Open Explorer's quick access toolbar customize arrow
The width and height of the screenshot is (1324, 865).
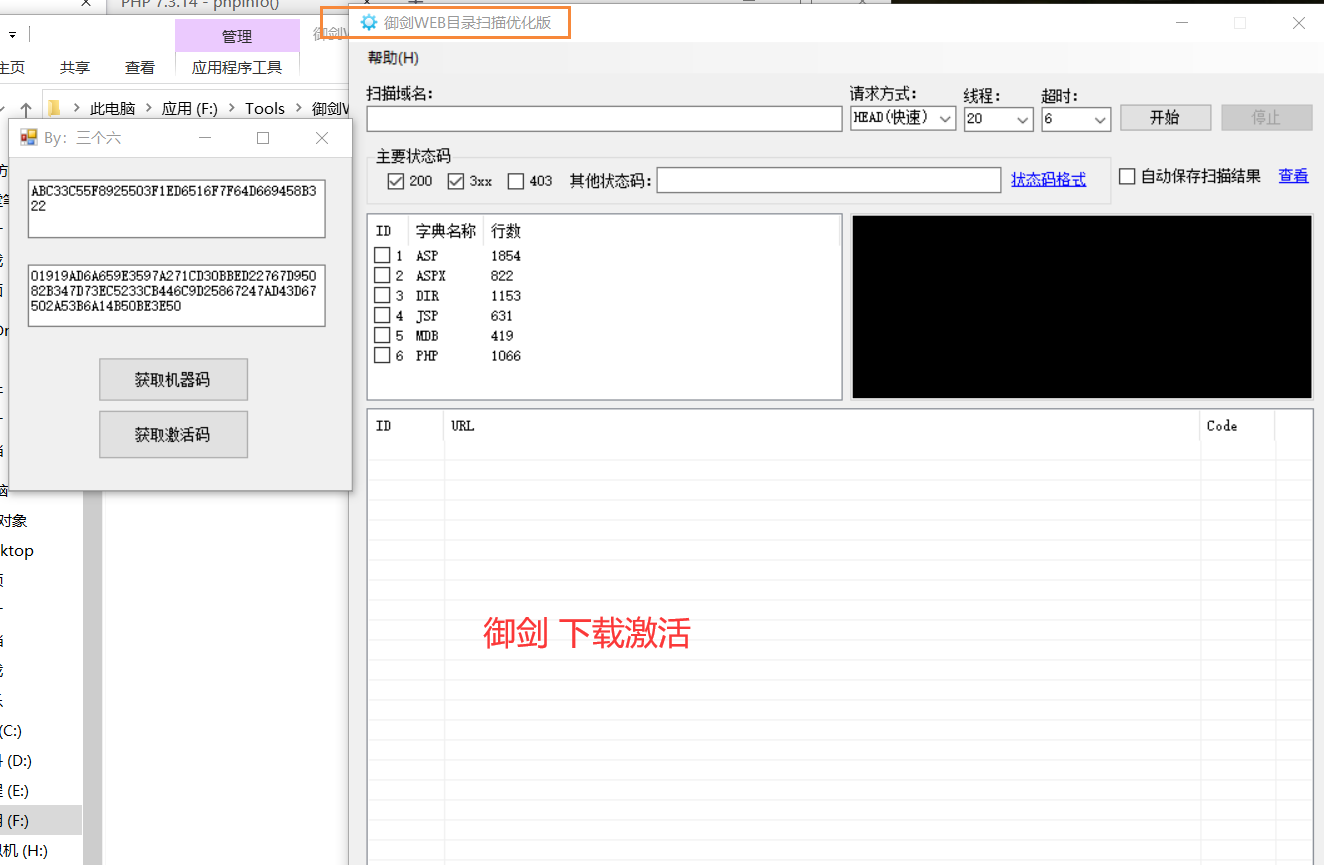coord(12,36)
